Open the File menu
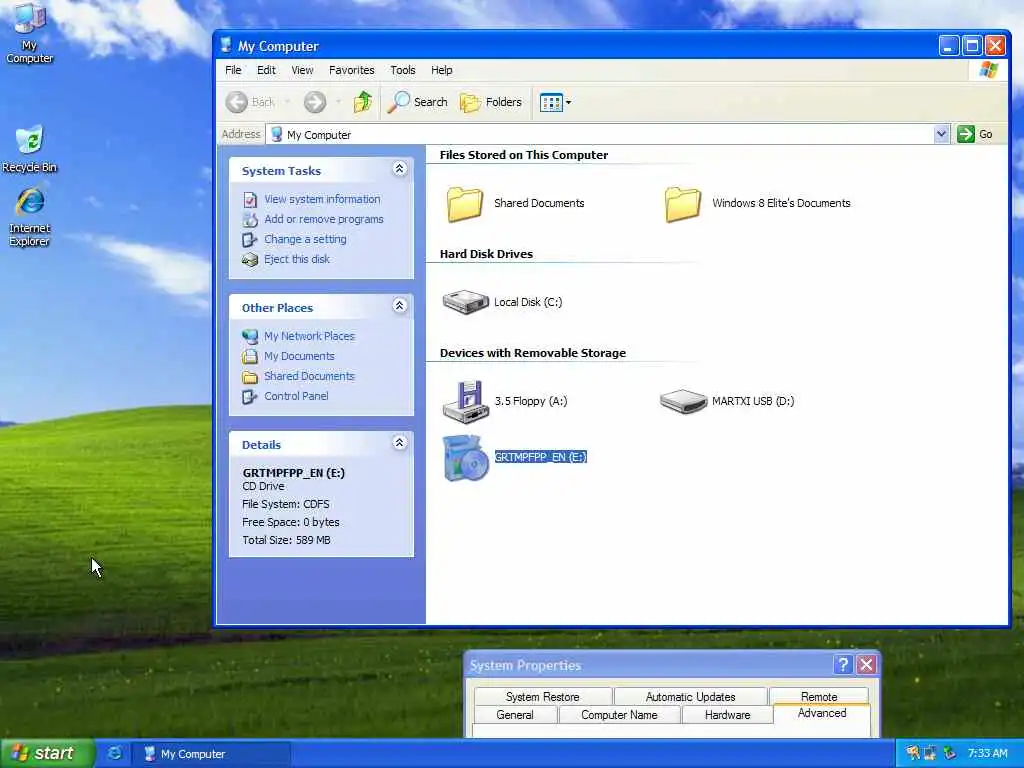 (233, 70)
